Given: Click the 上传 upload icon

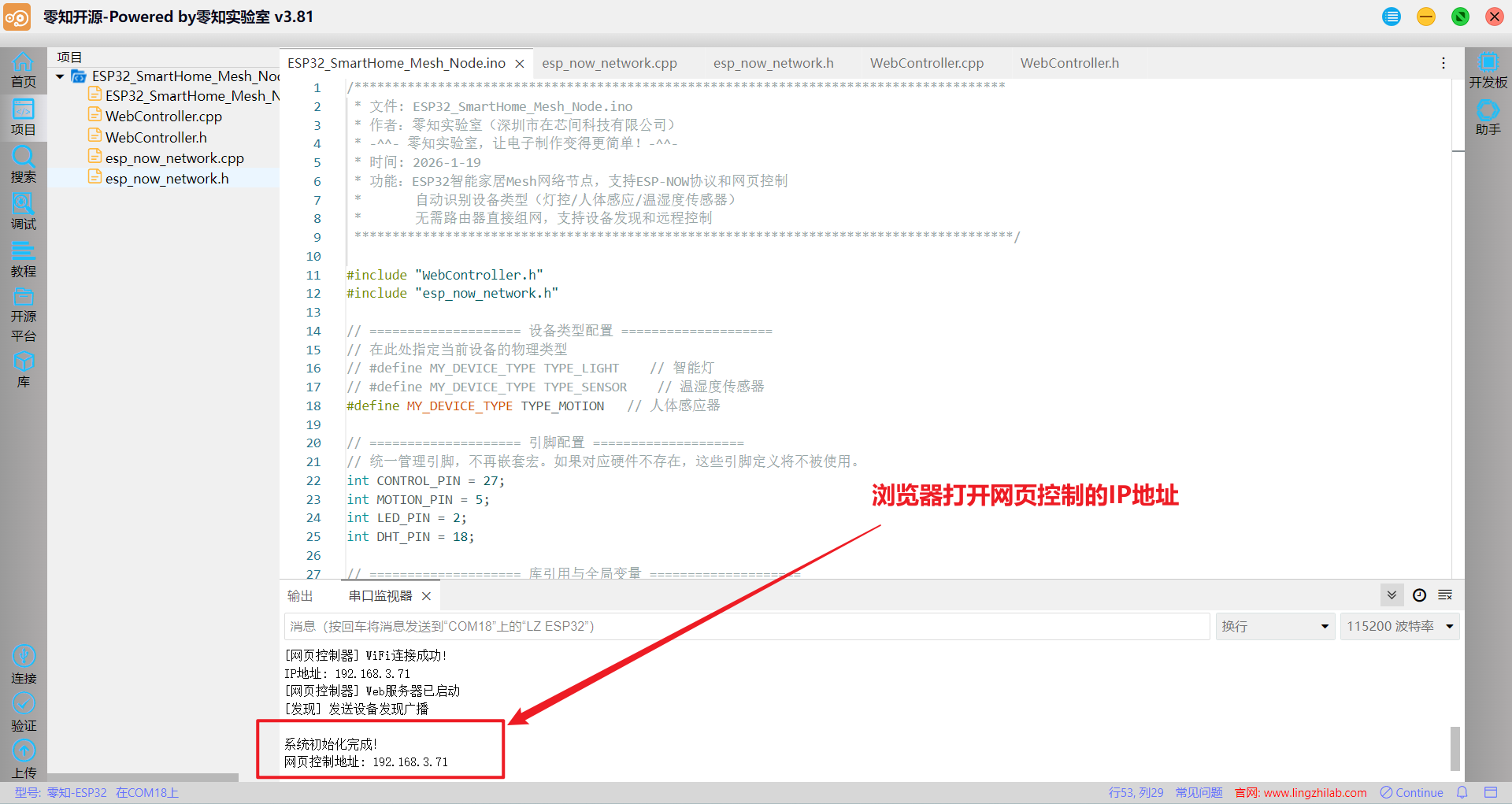Looking at the screenshot, I should 24,759.
